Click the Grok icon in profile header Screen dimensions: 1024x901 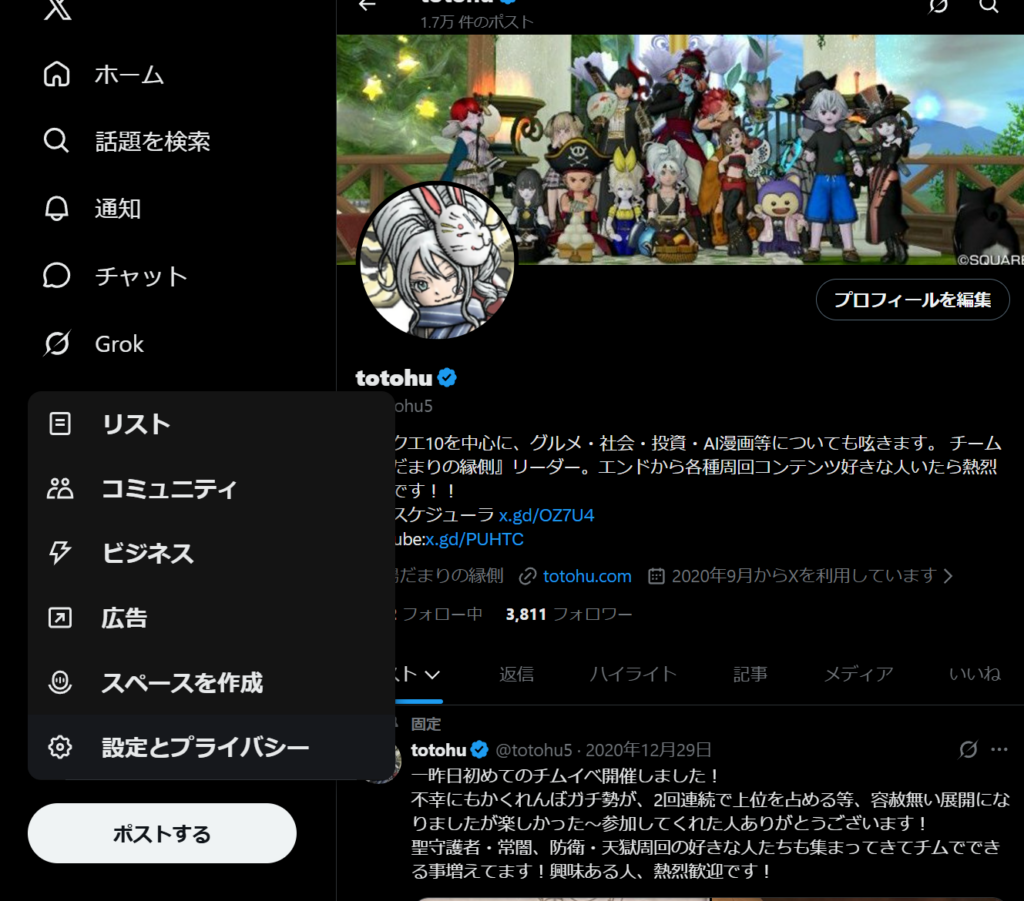938,7
